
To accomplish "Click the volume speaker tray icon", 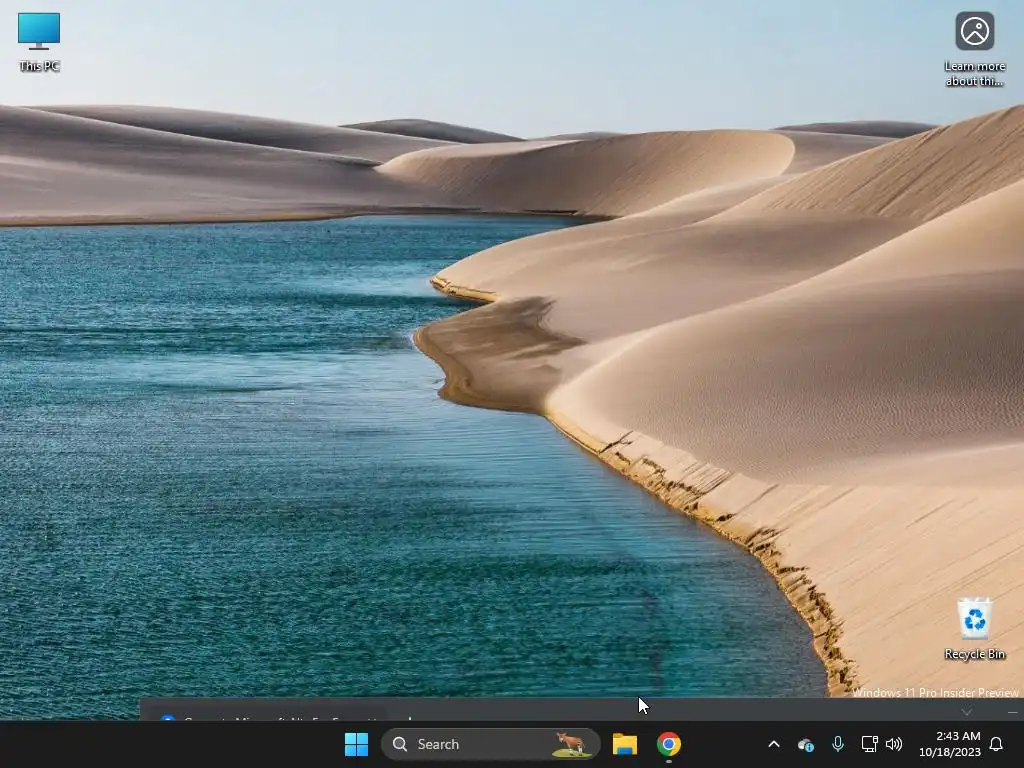I will coord(894,744).
